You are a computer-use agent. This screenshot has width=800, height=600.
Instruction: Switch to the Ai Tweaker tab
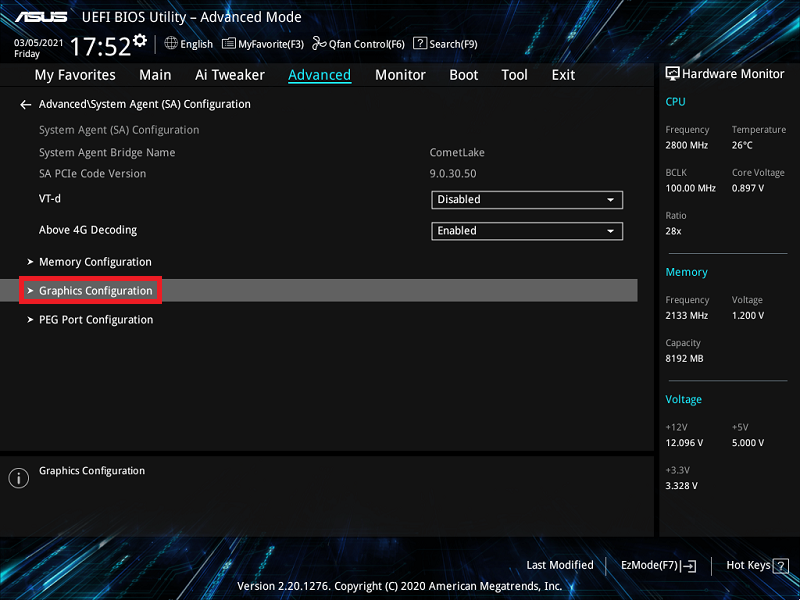(x=230, y=75)
